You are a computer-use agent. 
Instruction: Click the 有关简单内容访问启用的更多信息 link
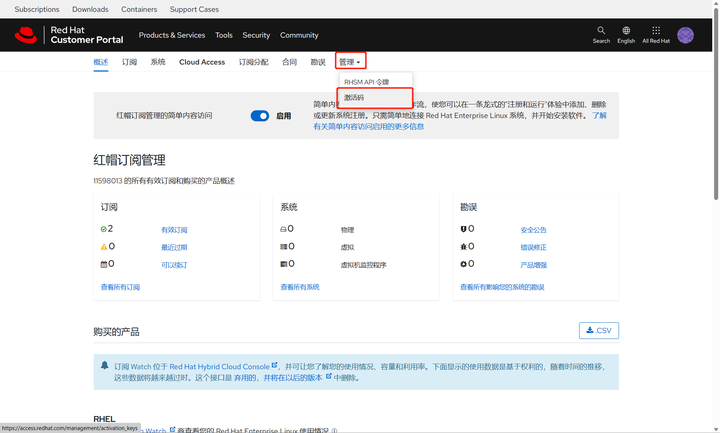pyautogui.click(x=369, y=127)
